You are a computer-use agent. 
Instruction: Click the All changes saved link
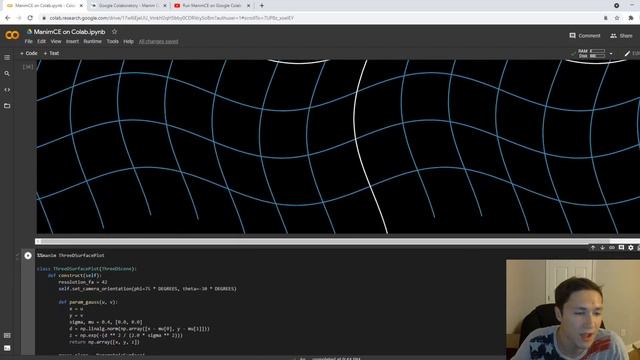point(158,41)
